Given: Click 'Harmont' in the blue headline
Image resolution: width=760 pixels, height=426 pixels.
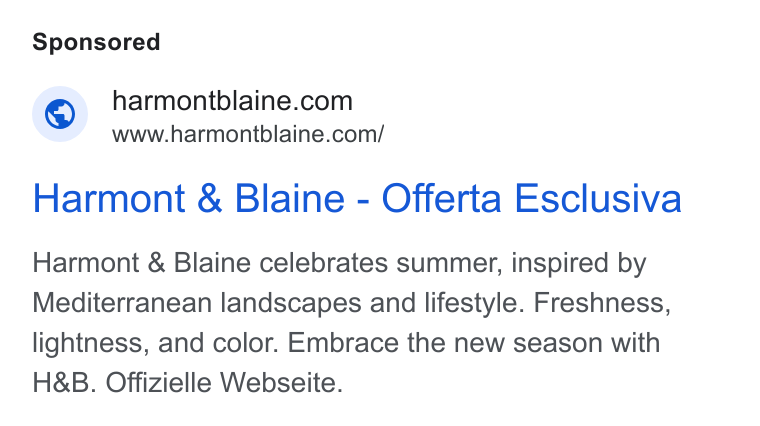Looking at the screenshot, I should (x=109, y=198).
